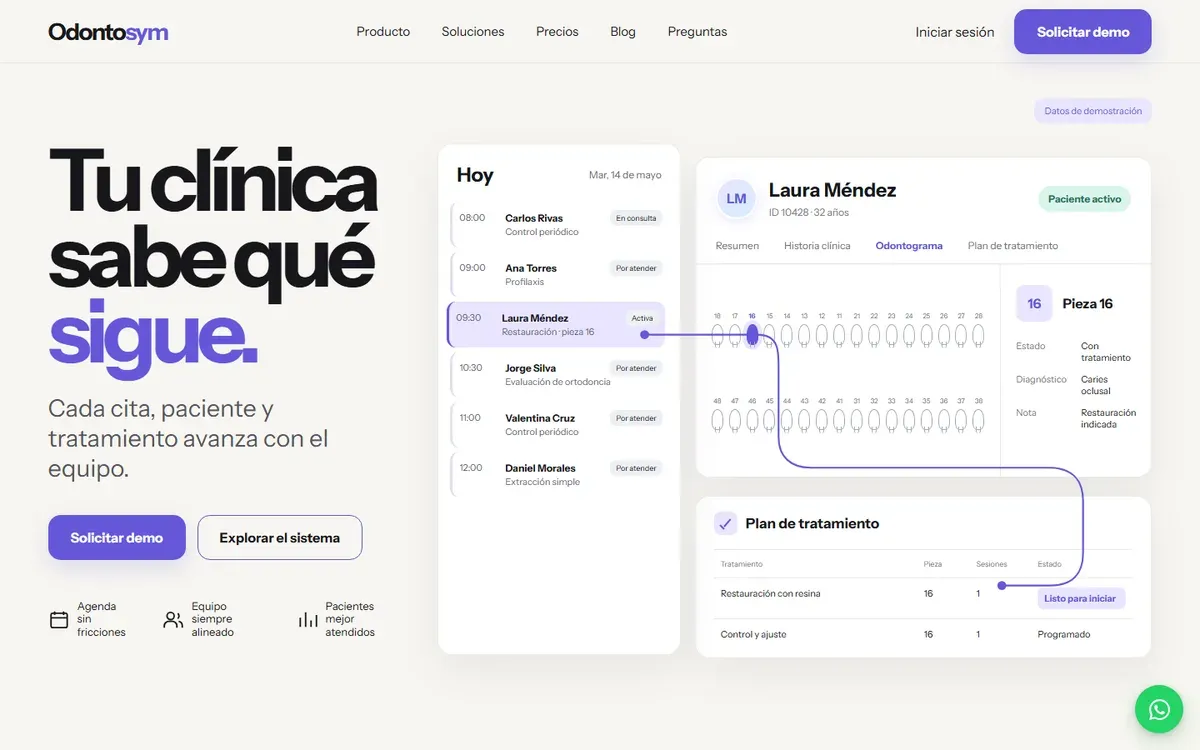Click the ID 10428 · 32 años text

[809, 213]
